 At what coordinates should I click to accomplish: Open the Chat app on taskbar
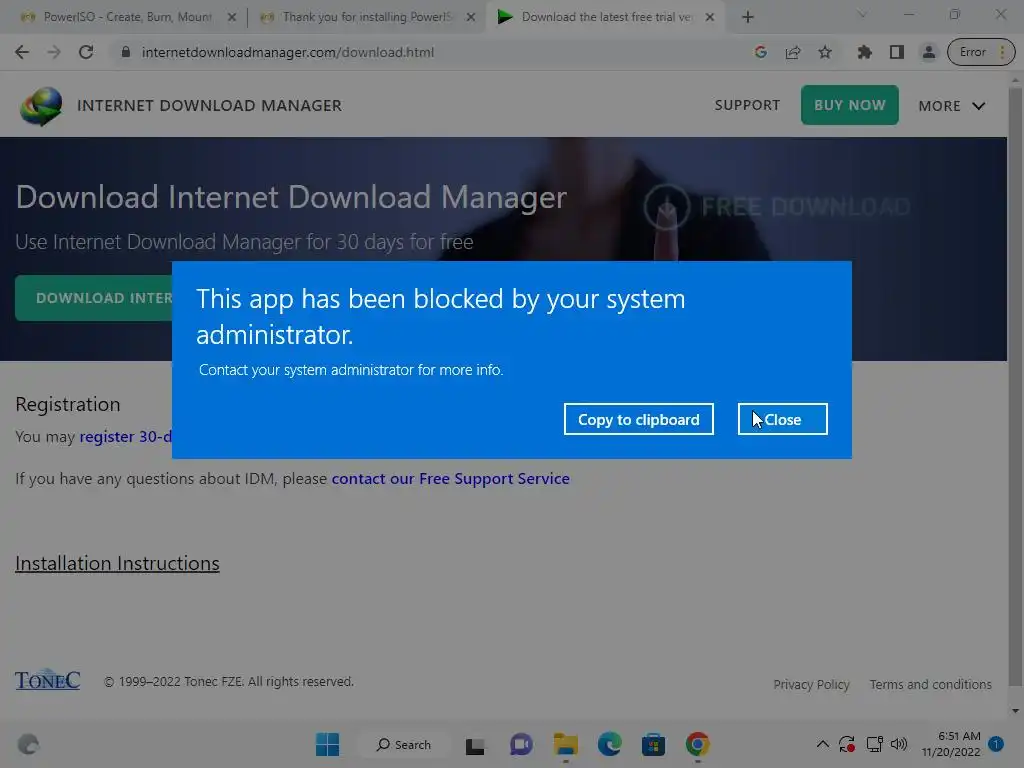pos(521,744)
